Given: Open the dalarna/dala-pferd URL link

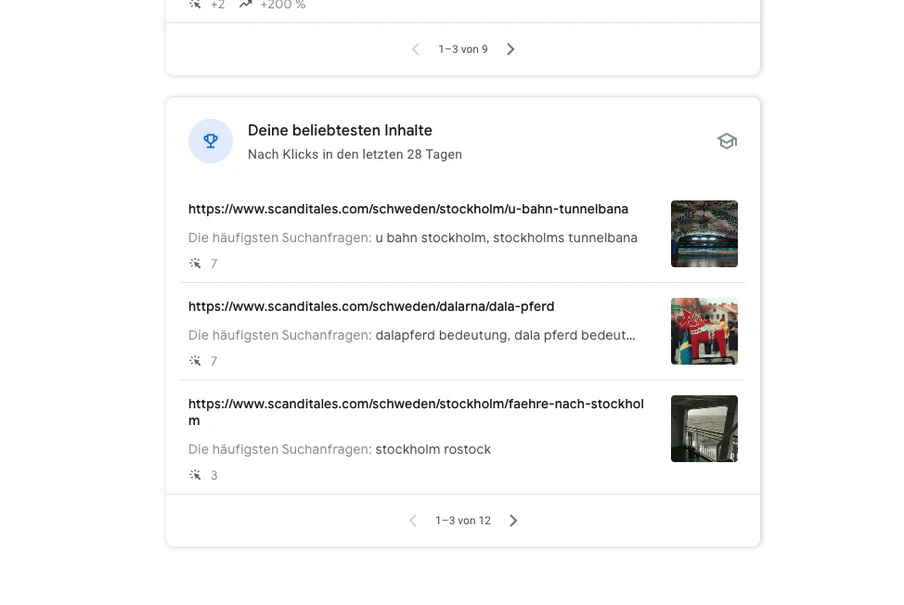Looking at the screenshot, I should tap(371, 307).
